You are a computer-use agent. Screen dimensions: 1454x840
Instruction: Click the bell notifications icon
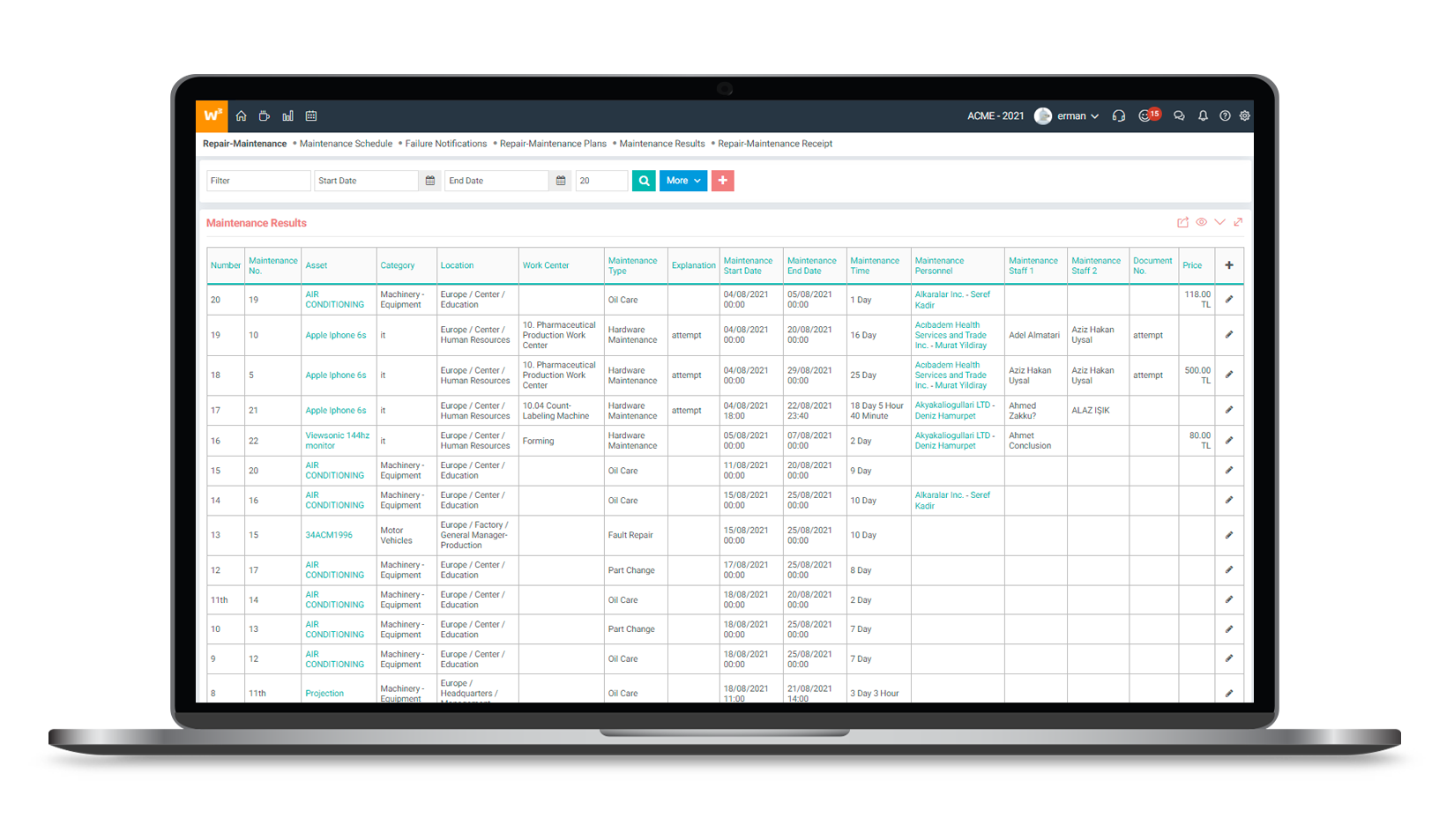[x=1203, y=116]
